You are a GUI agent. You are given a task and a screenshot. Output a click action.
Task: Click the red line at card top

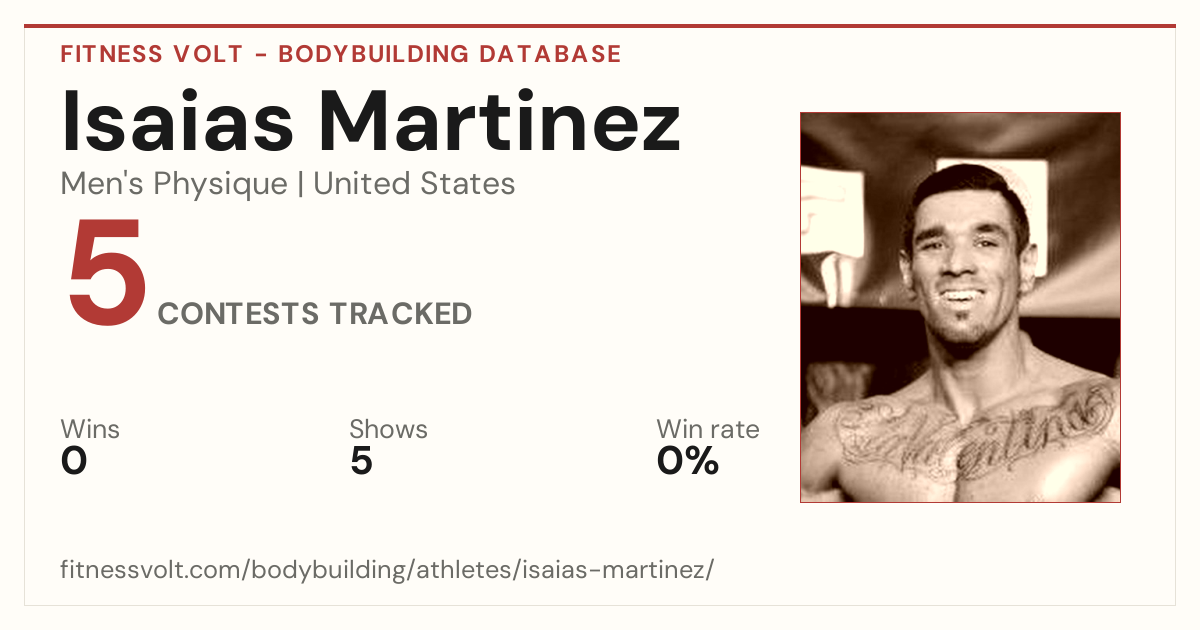600,26
